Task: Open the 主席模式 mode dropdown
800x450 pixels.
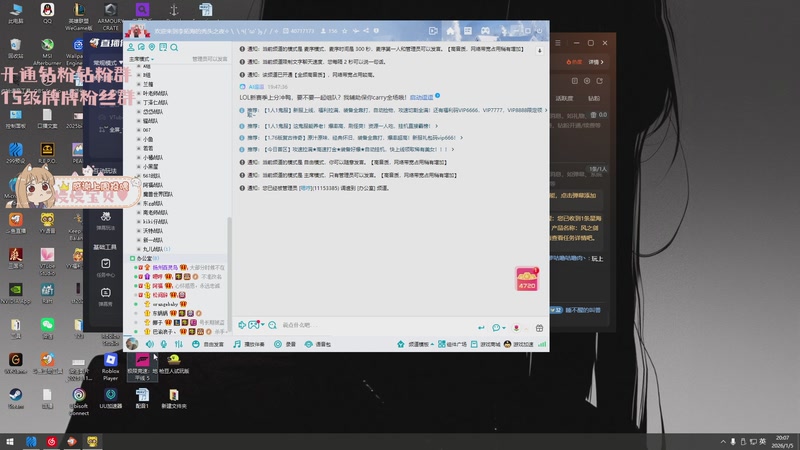Action: (141, 59)
